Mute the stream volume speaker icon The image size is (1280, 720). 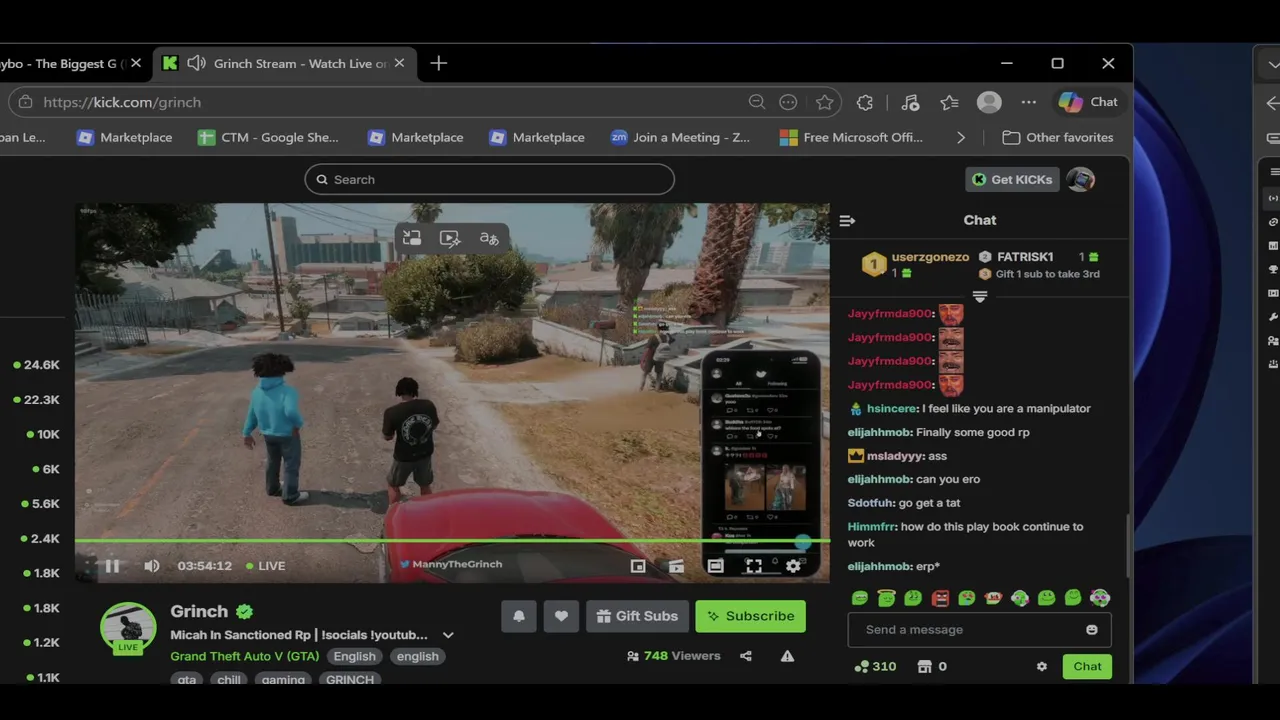click(x=151, y=566)
